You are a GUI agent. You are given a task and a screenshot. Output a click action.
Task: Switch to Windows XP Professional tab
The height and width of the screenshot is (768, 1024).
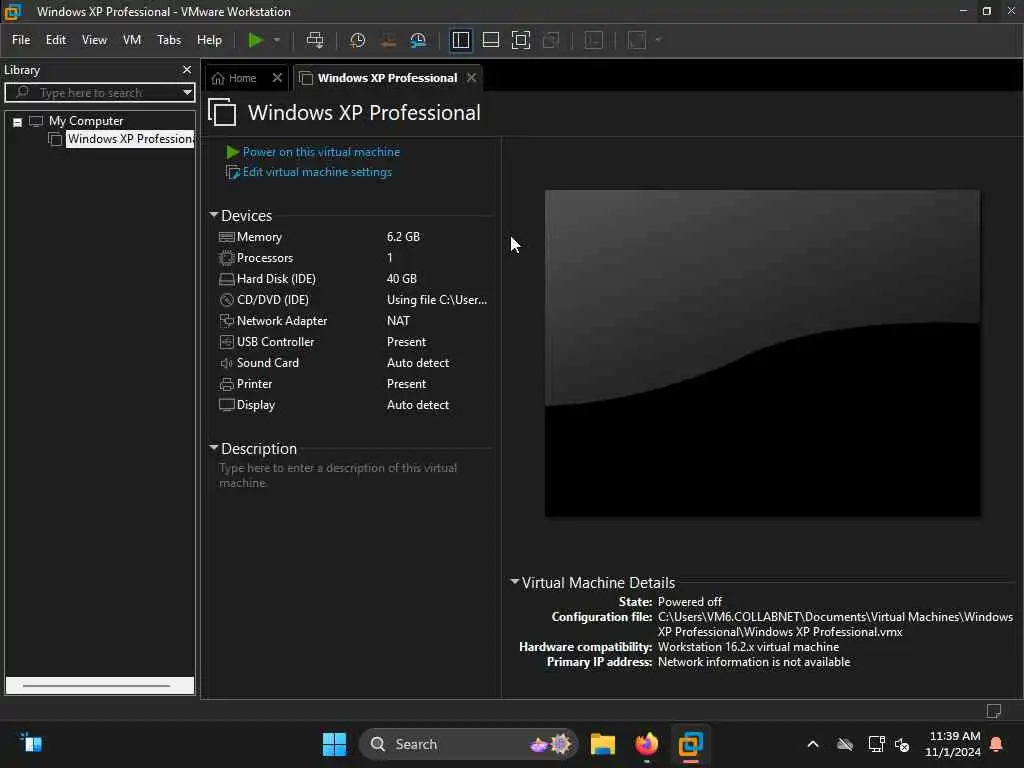(x=387, y=78)
